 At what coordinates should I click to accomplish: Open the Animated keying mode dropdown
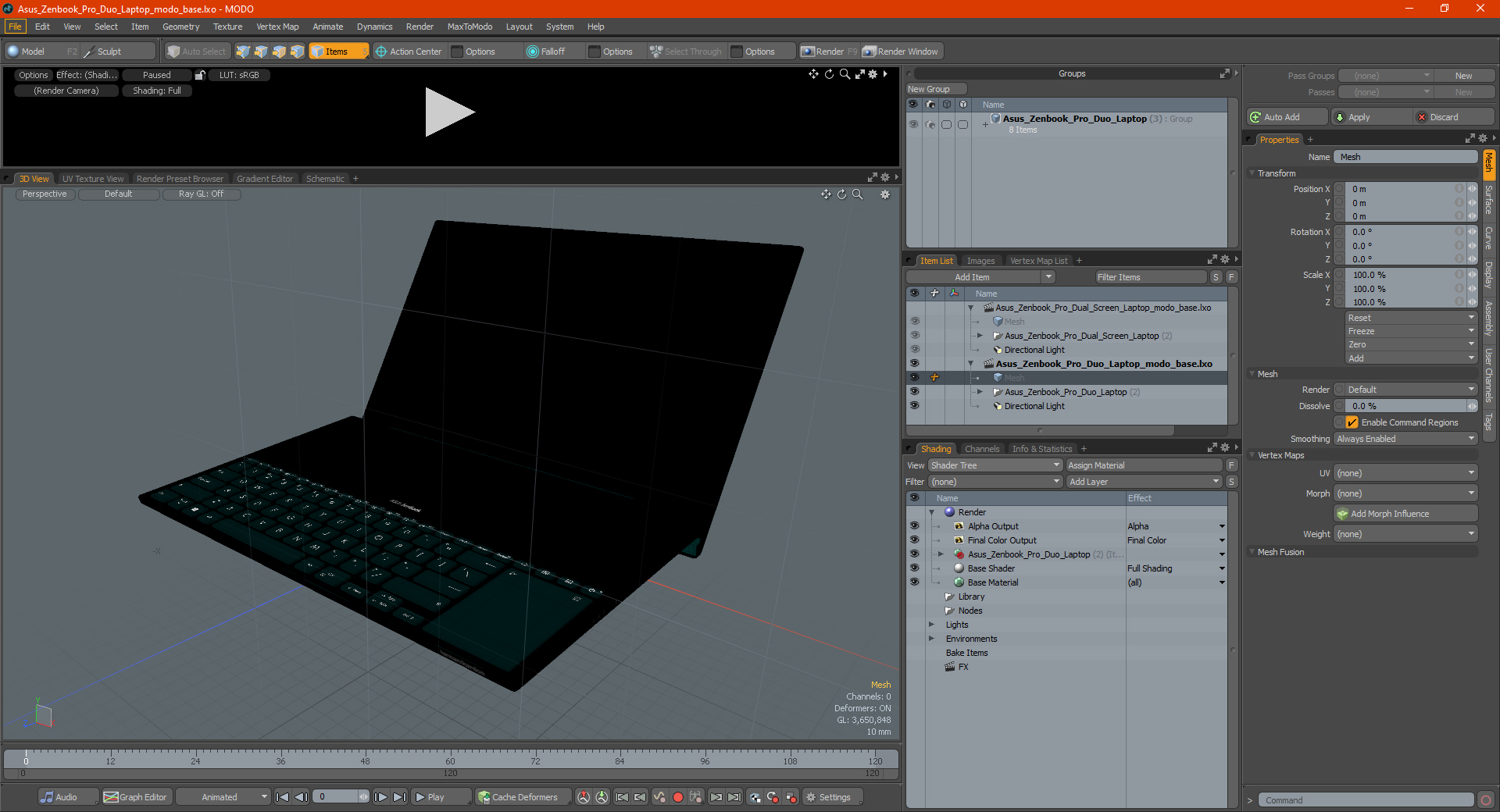point(223,797)
